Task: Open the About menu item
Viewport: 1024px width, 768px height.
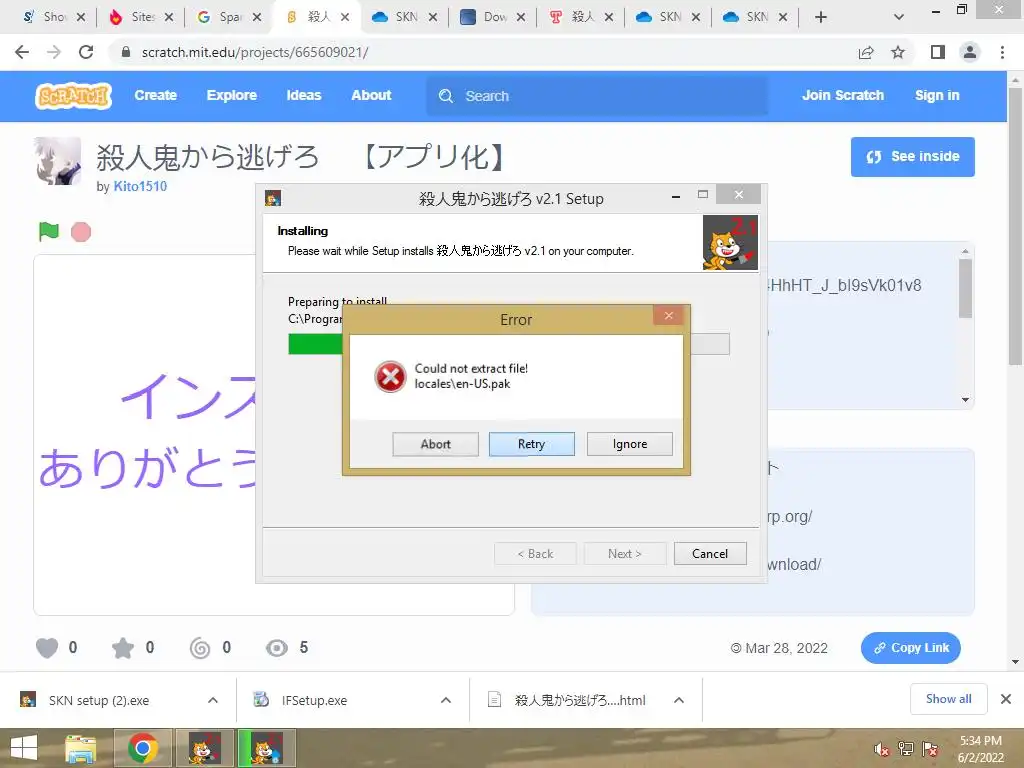Action: coord(372,95)
